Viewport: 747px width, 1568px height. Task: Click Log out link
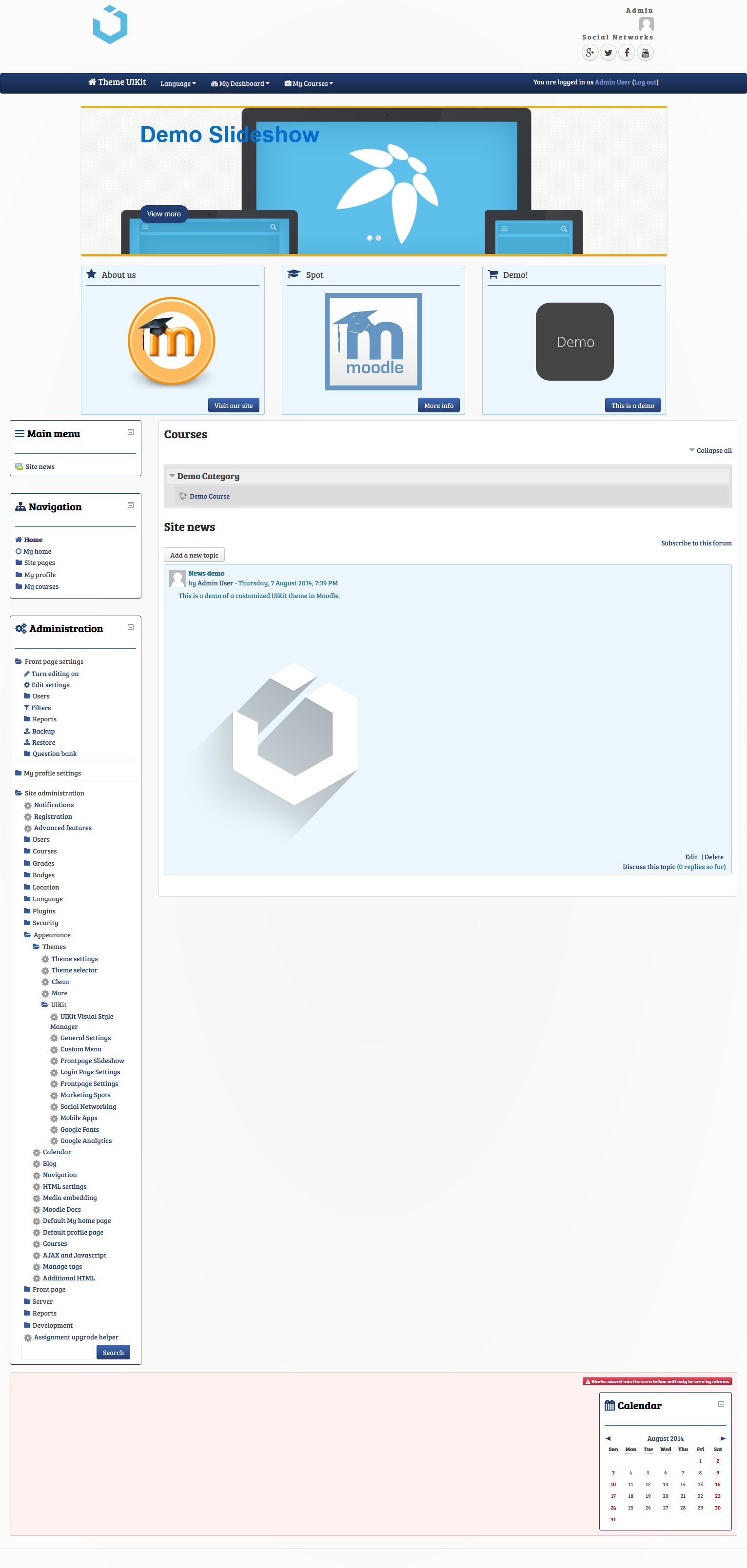[x=645, y=82]
